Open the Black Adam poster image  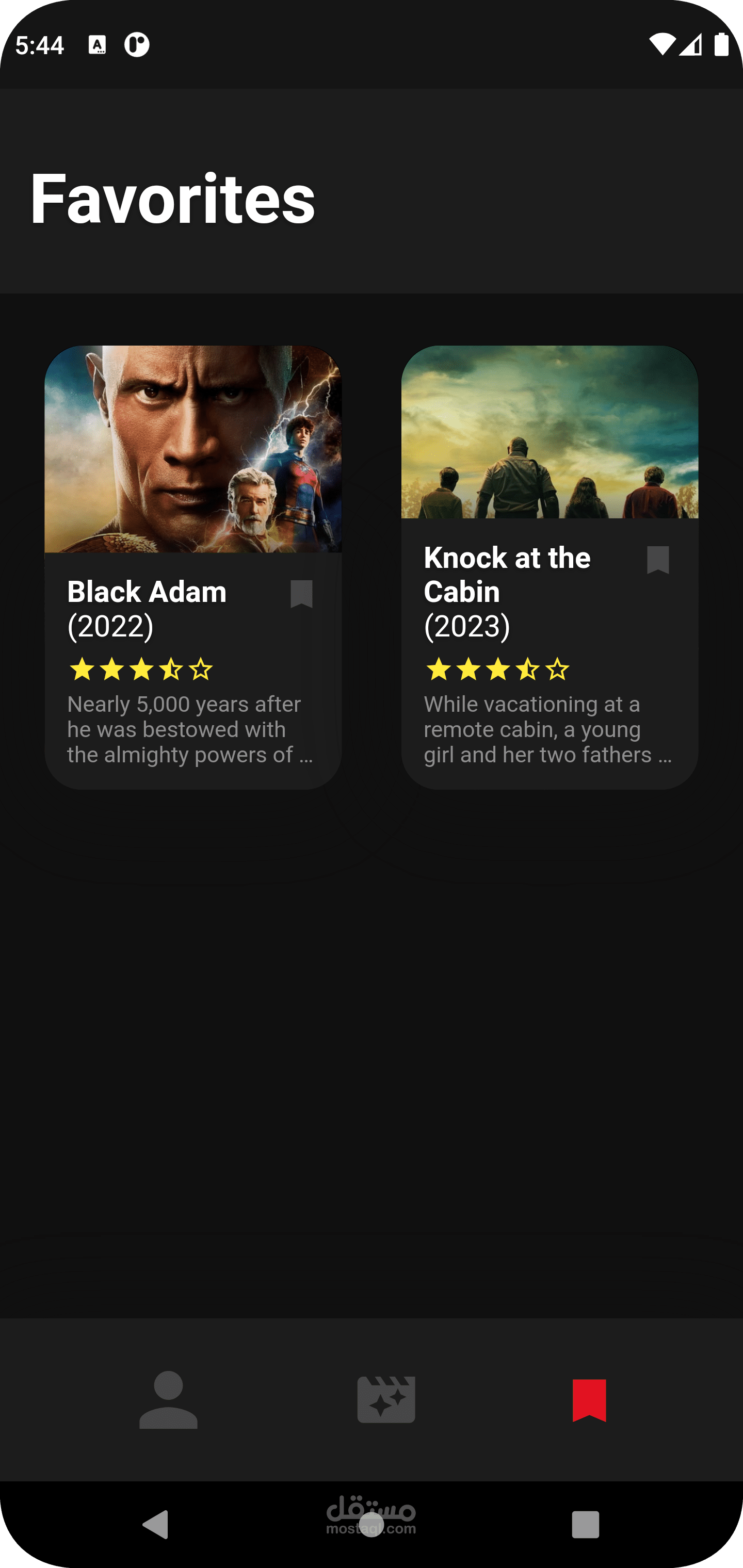pos(193,449)
